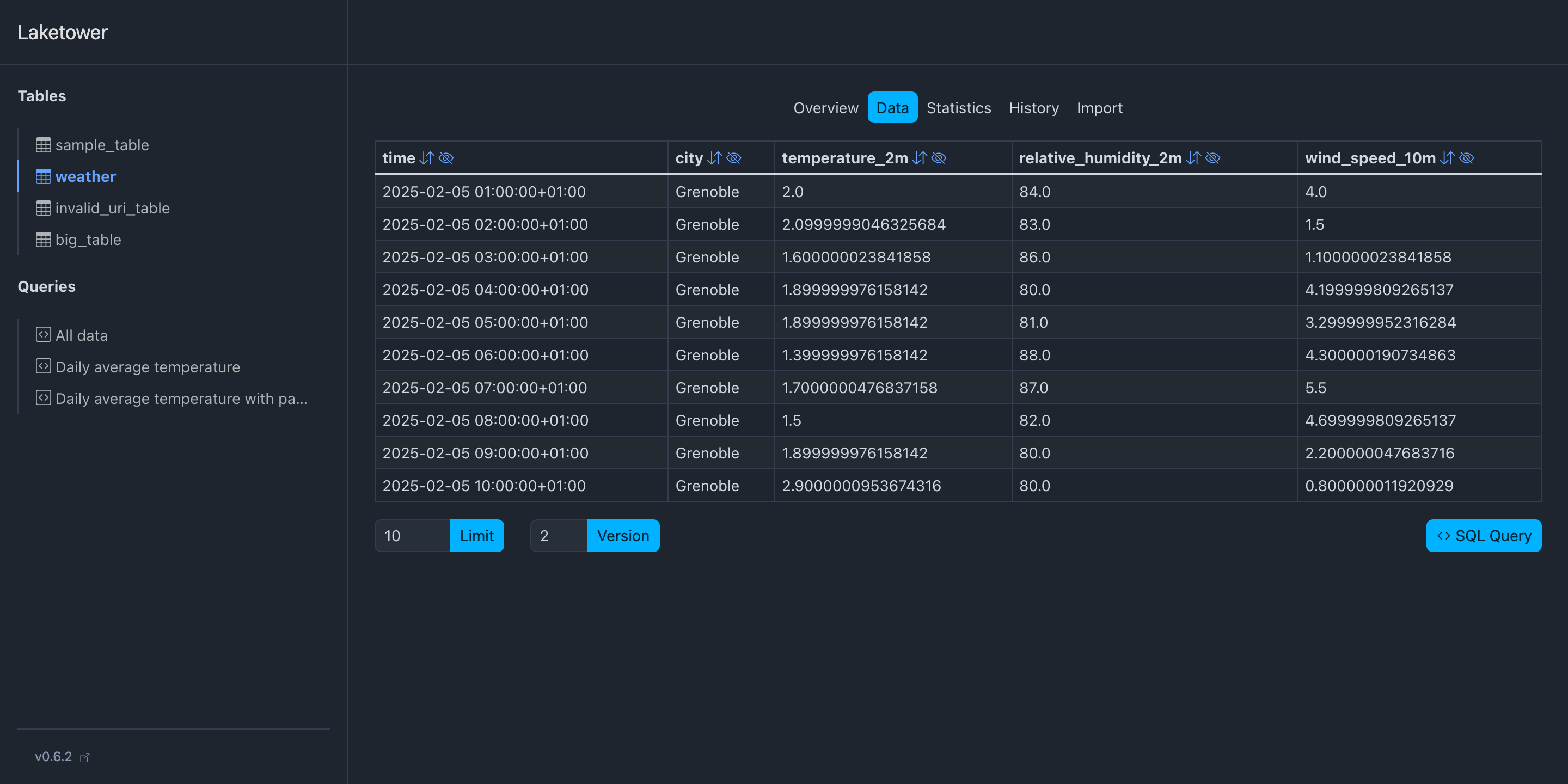Open the History tab
This screenshot has width=1568, height=784.
click(1033, 108)
